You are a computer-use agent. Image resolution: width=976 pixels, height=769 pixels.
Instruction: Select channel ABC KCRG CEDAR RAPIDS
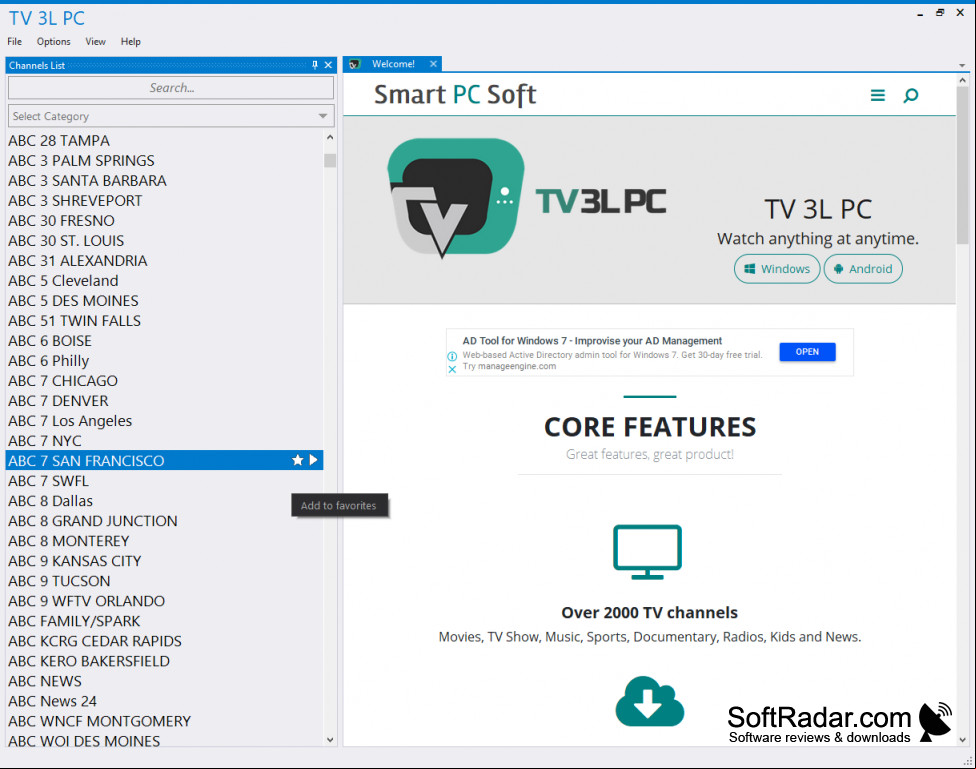coord(164,641)
